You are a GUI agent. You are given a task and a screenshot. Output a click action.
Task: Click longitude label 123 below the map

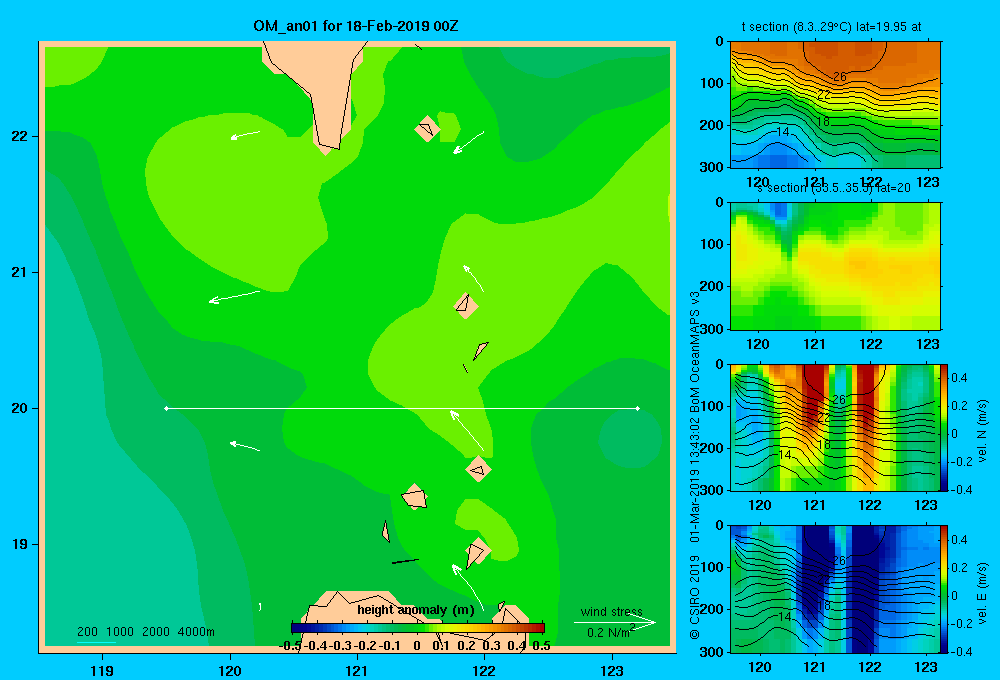612,670
